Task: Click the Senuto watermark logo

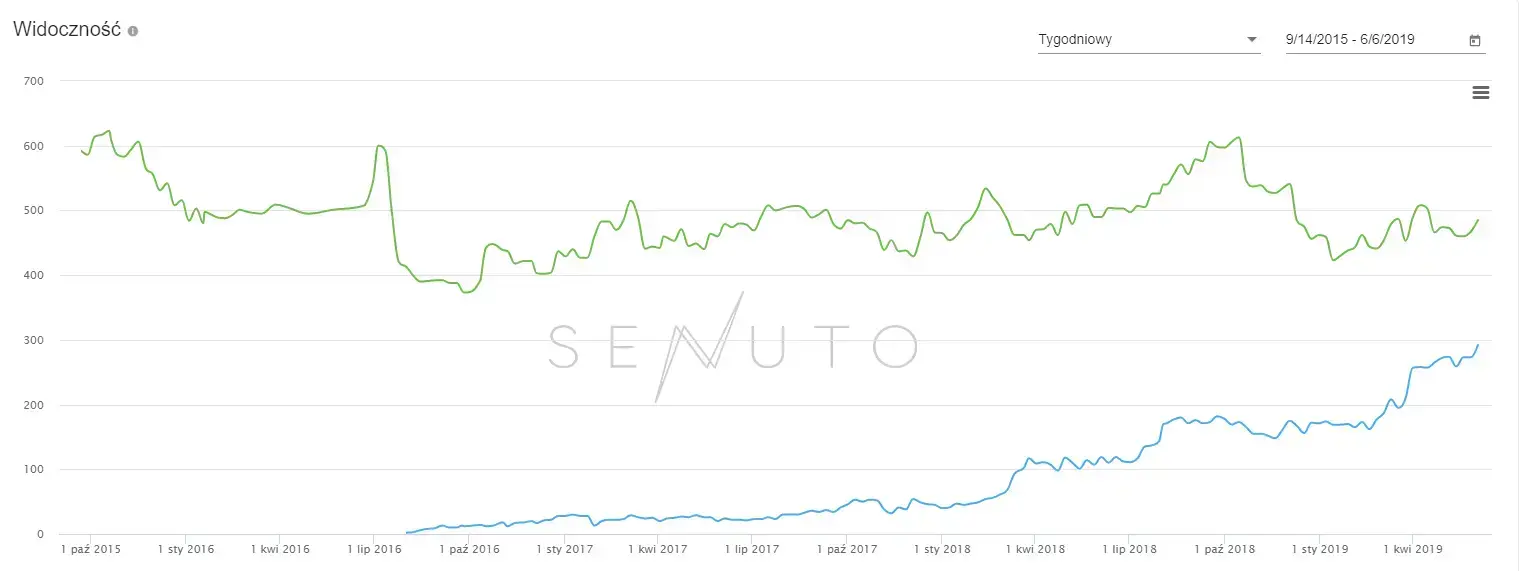Action: tap(732, 346)
